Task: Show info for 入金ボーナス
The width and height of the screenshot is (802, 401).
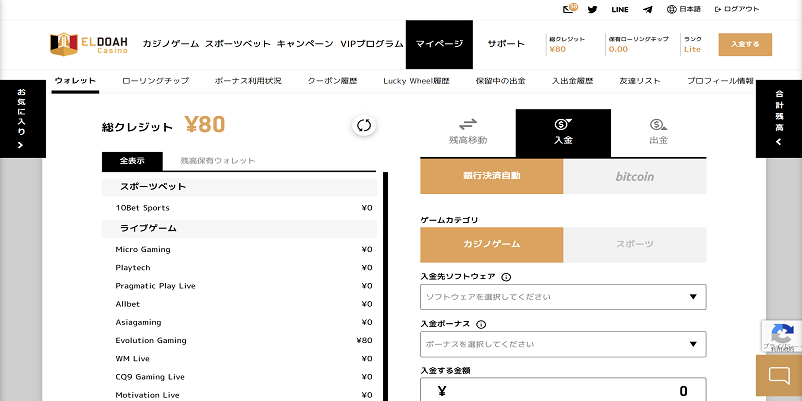Action: pyautogui.click(x=481, y=325)
